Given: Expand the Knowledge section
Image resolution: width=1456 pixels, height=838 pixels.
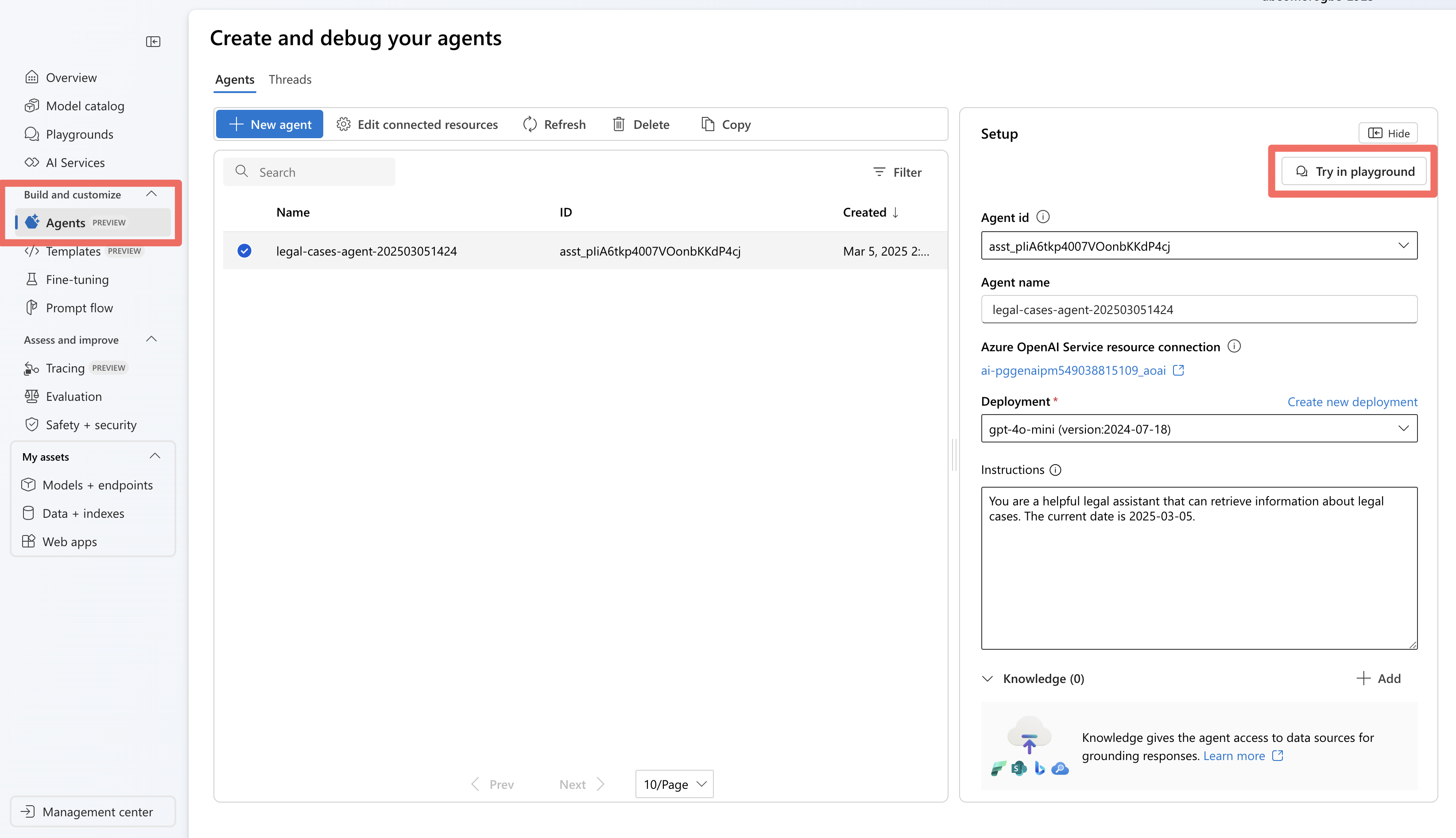Looking at the screenshot, I should point(988,679).
